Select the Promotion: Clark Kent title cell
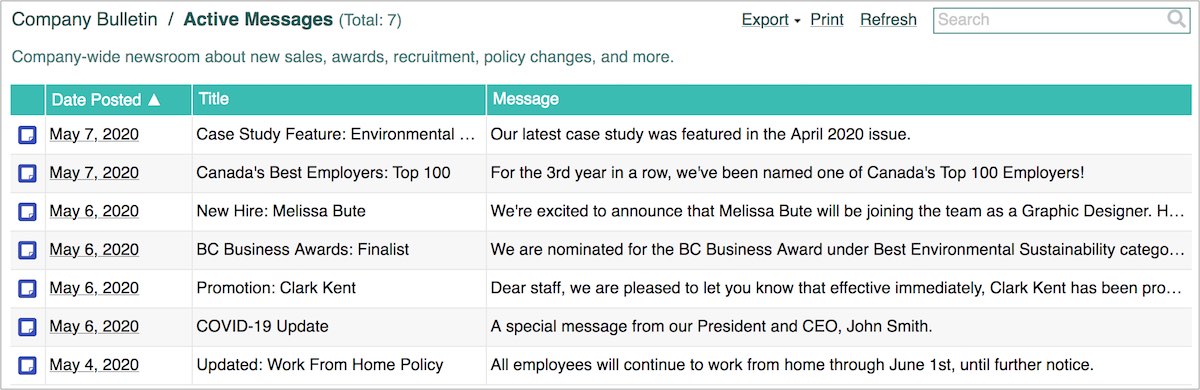The width and height of the screenshot is (1200, 390). [339, 288]
